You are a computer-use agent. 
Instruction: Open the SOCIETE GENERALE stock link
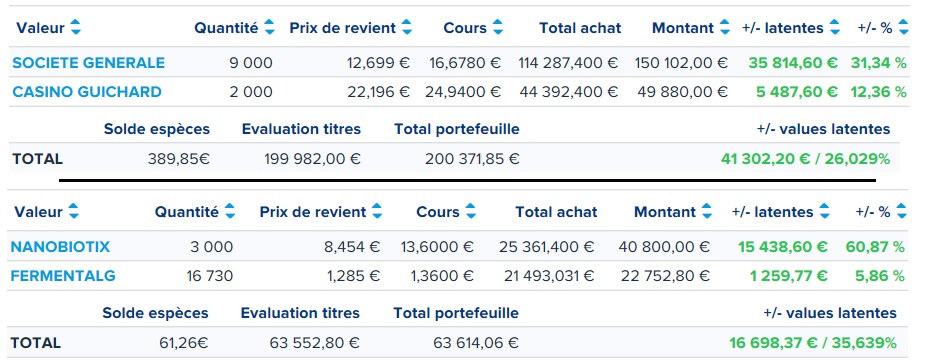coord(89,63)
